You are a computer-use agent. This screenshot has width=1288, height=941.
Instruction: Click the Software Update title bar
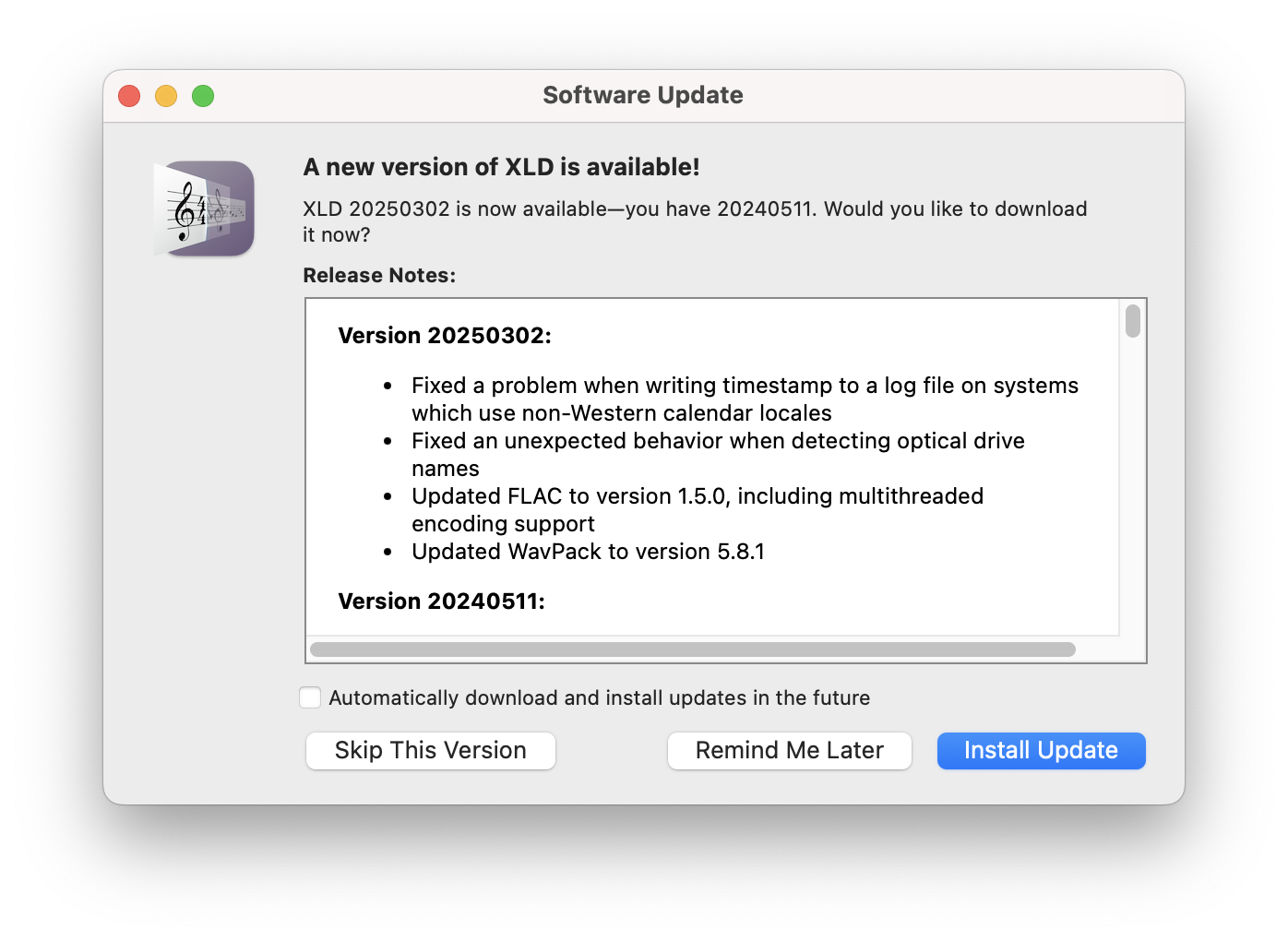(643, 95)
